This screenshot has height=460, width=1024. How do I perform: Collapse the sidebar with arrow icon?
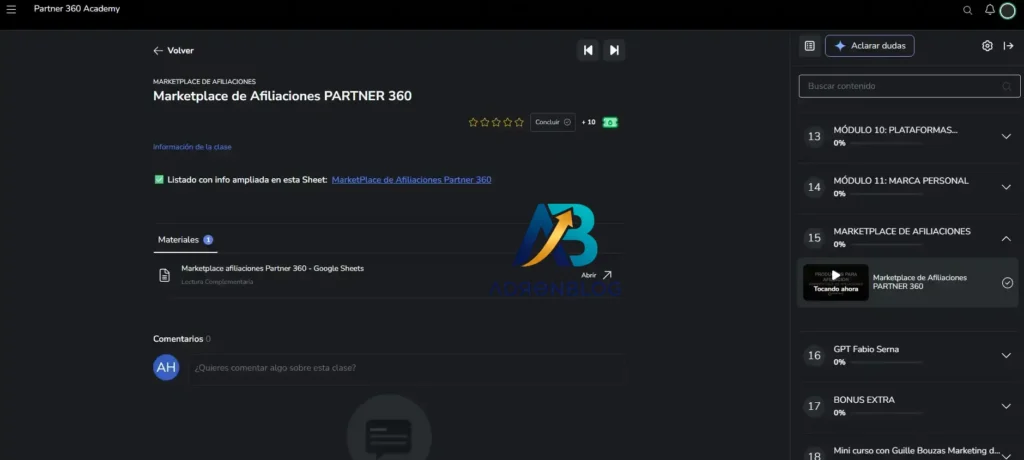(1008, 46)
